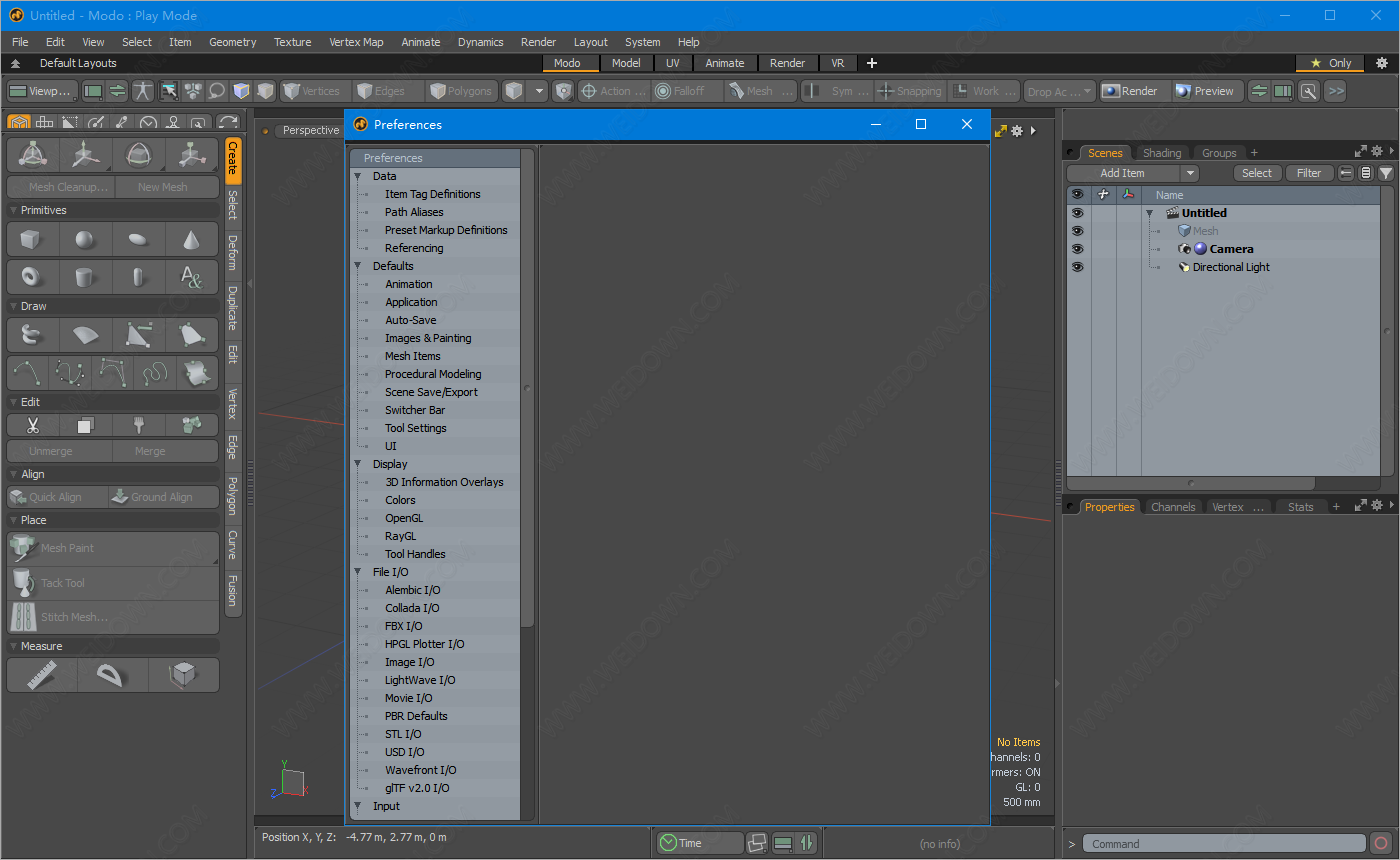
Task: Maximize the Scenes panel with arrows icon
Action: 1360,152
